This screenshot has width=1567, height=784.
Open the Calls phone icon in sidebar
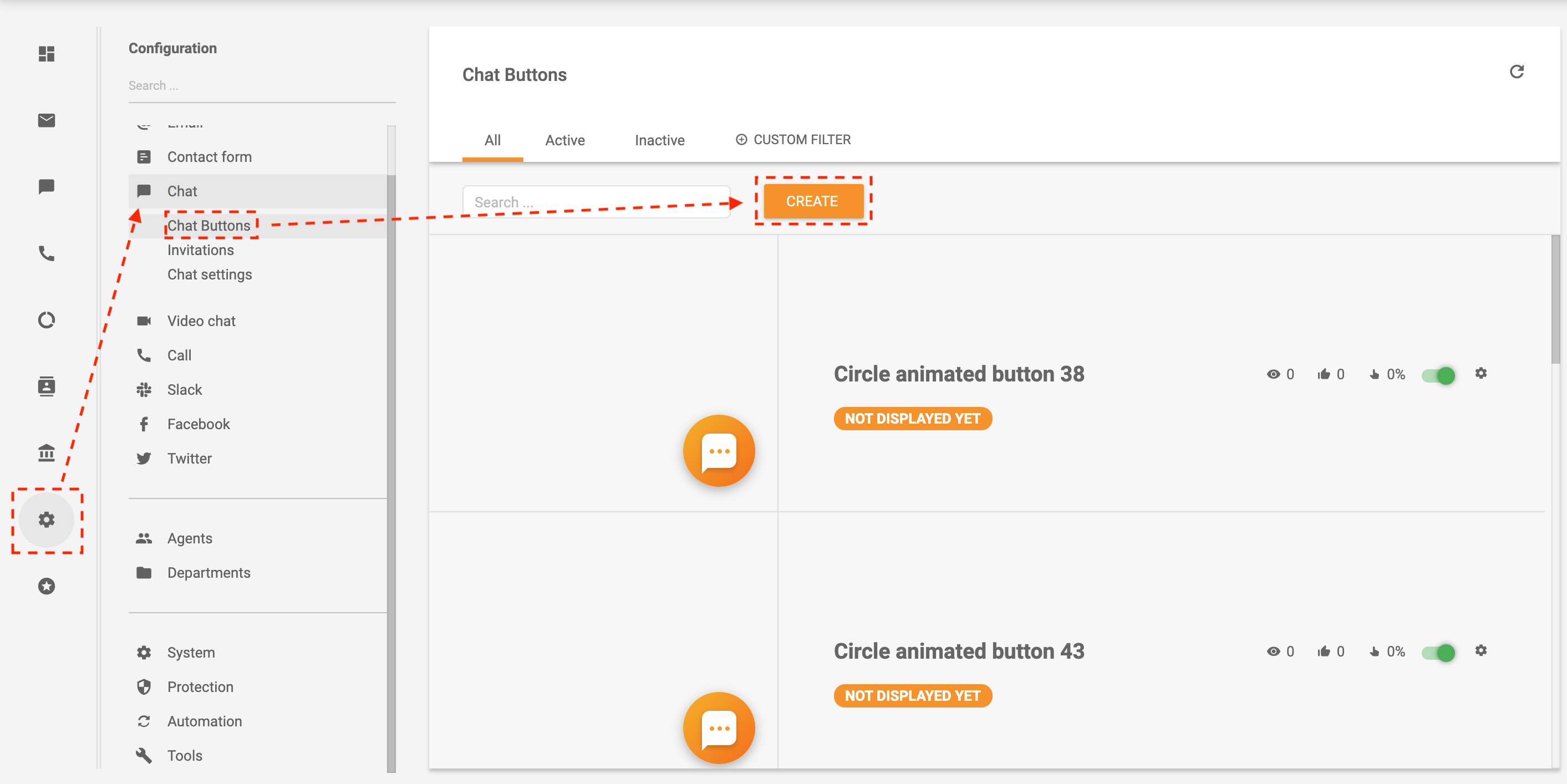pos(45,253)
